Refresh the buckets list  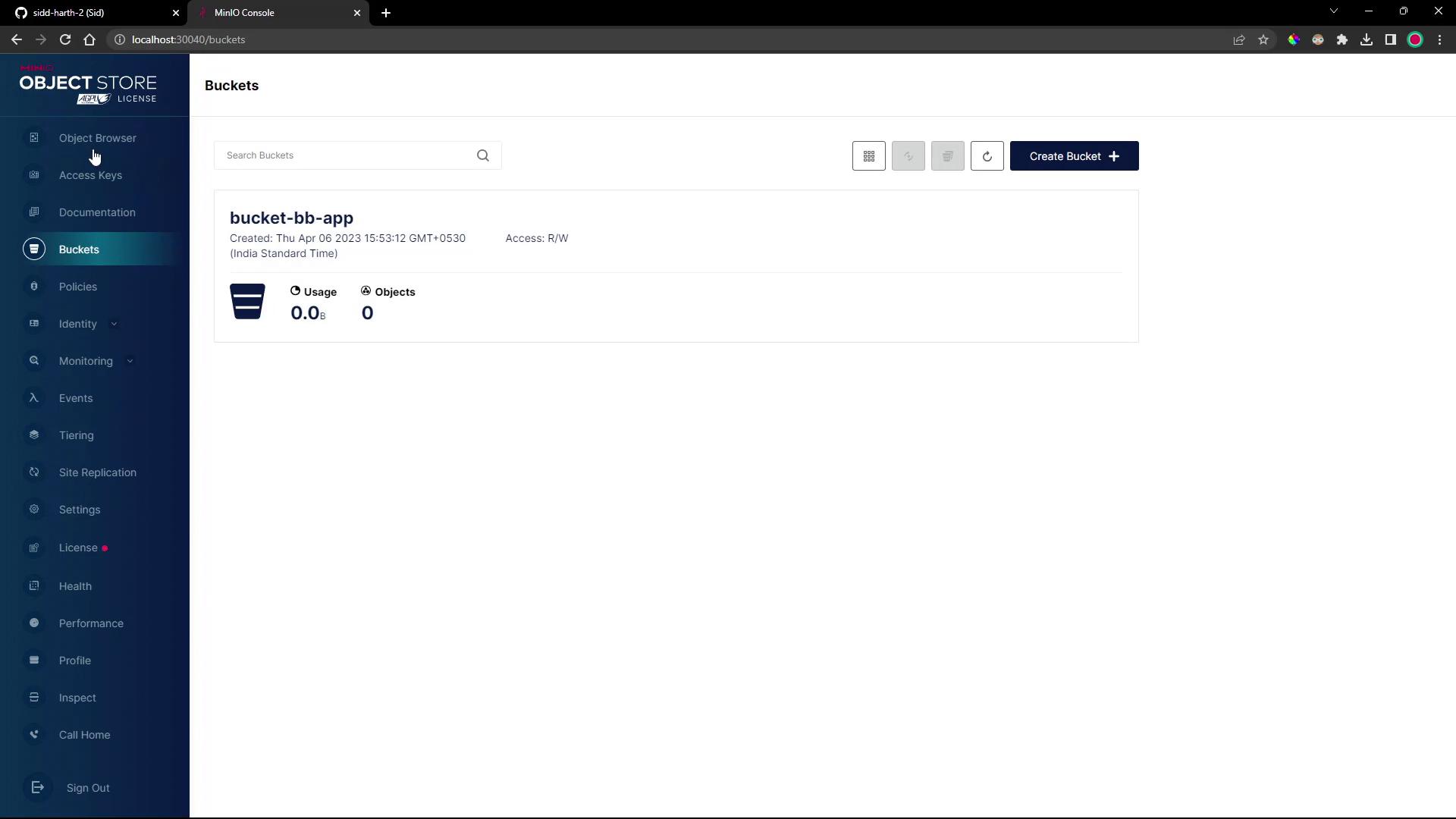[x=987, y=156]
